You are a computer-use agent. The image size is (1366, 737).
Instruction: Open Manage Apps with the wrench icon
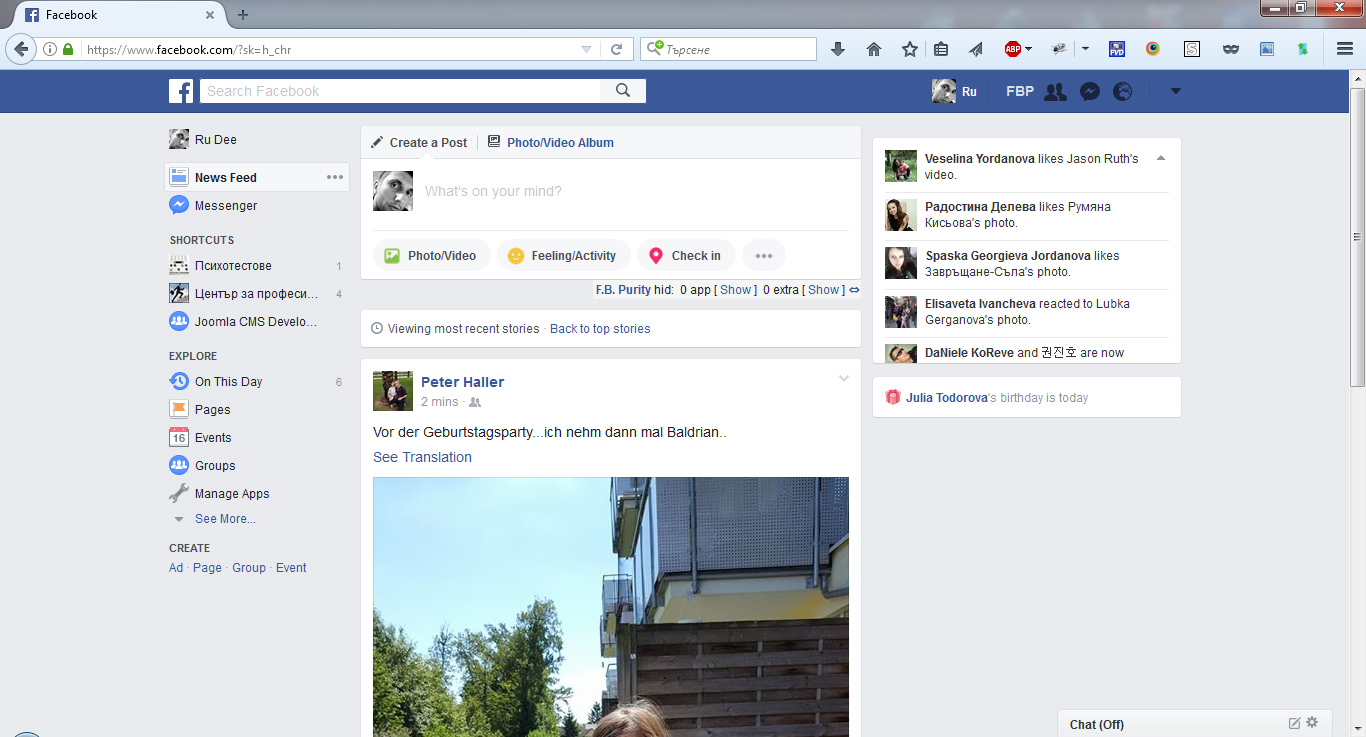coord(232,494)
